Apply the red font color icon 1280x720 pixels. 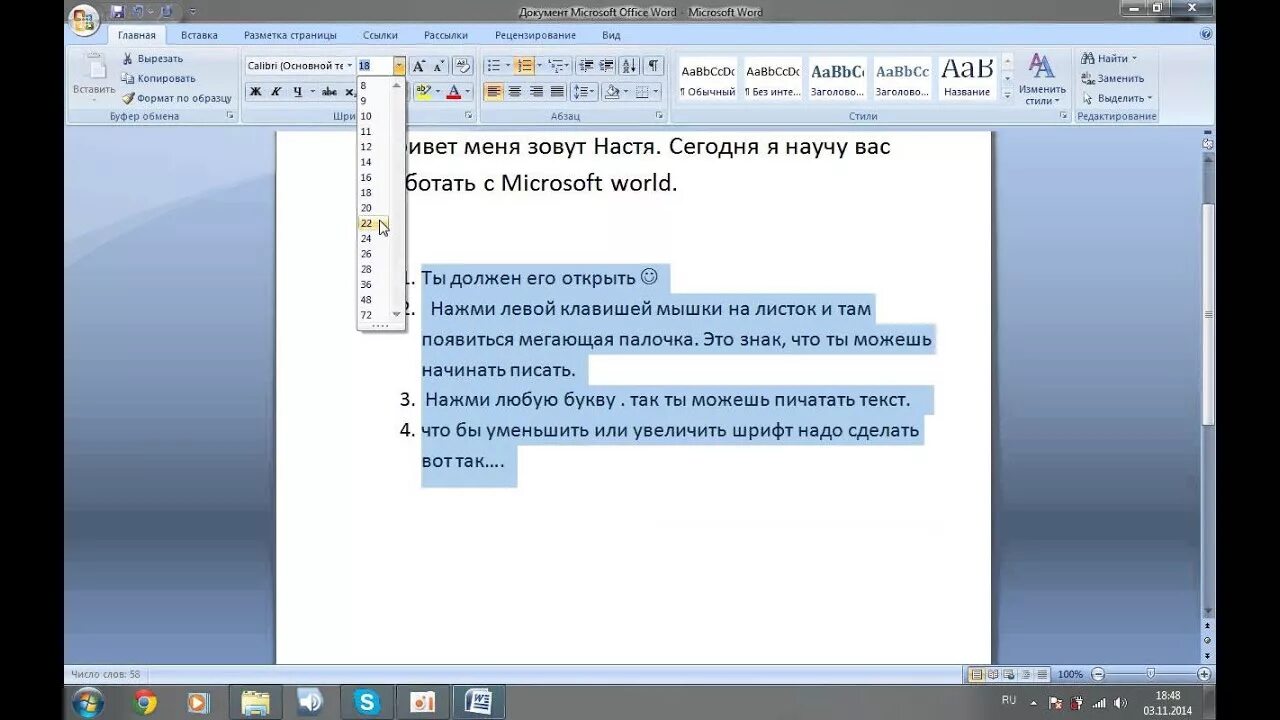[455, 92]
